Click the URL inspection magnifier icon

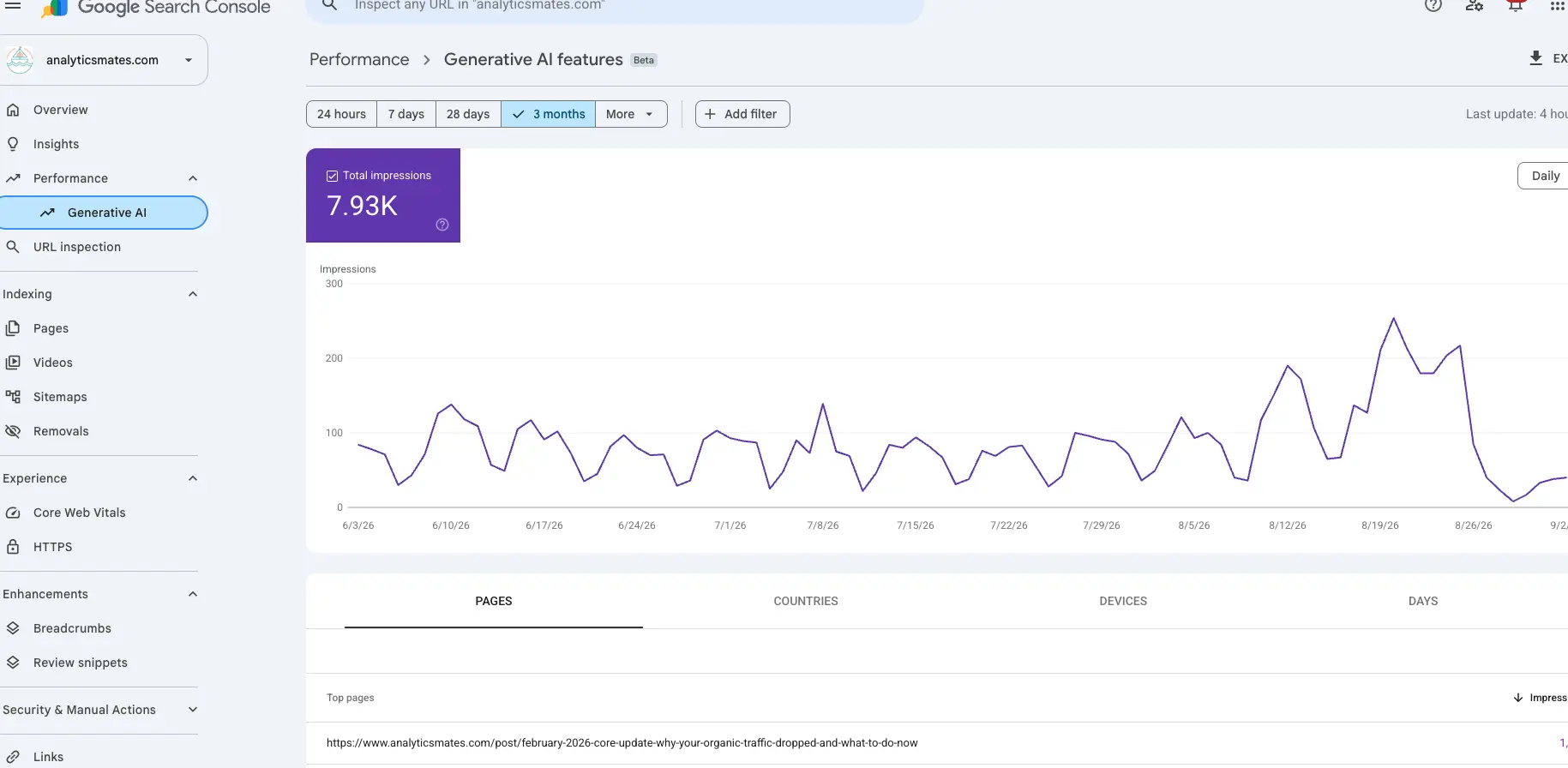13,247
